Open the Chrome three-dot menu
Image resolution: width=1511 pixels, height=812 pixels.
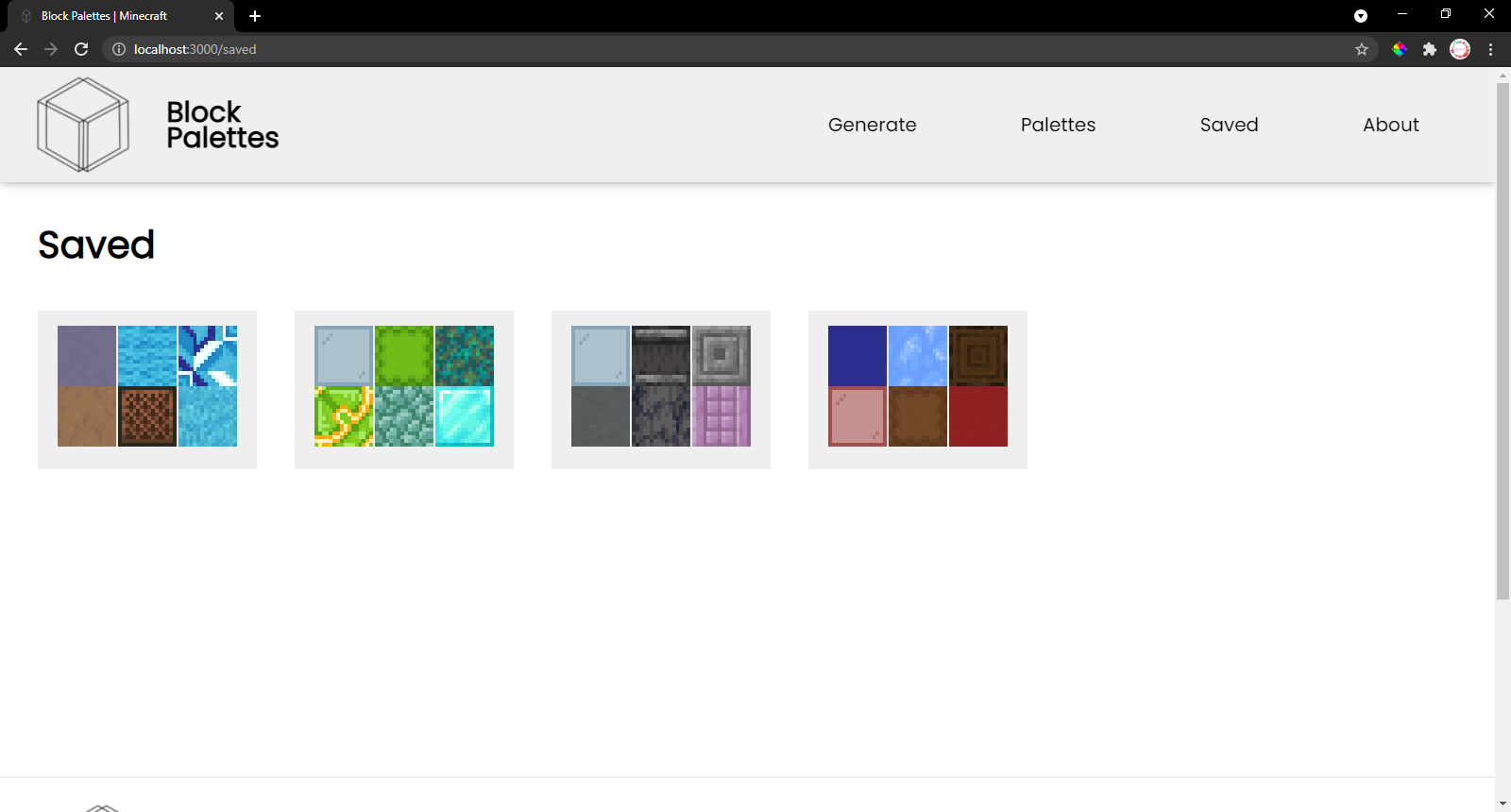coord(1490,49)
